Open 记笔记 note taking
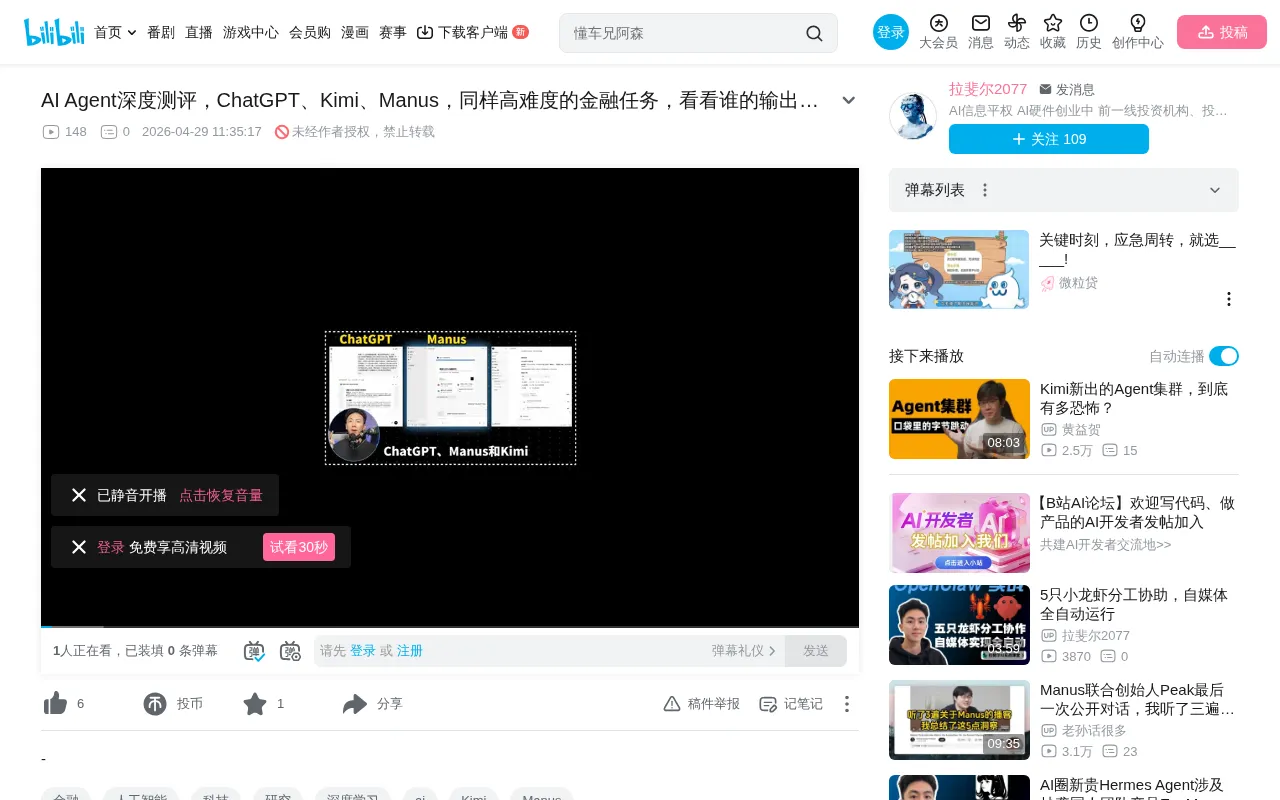The image size is (1280, 800). 791,704
